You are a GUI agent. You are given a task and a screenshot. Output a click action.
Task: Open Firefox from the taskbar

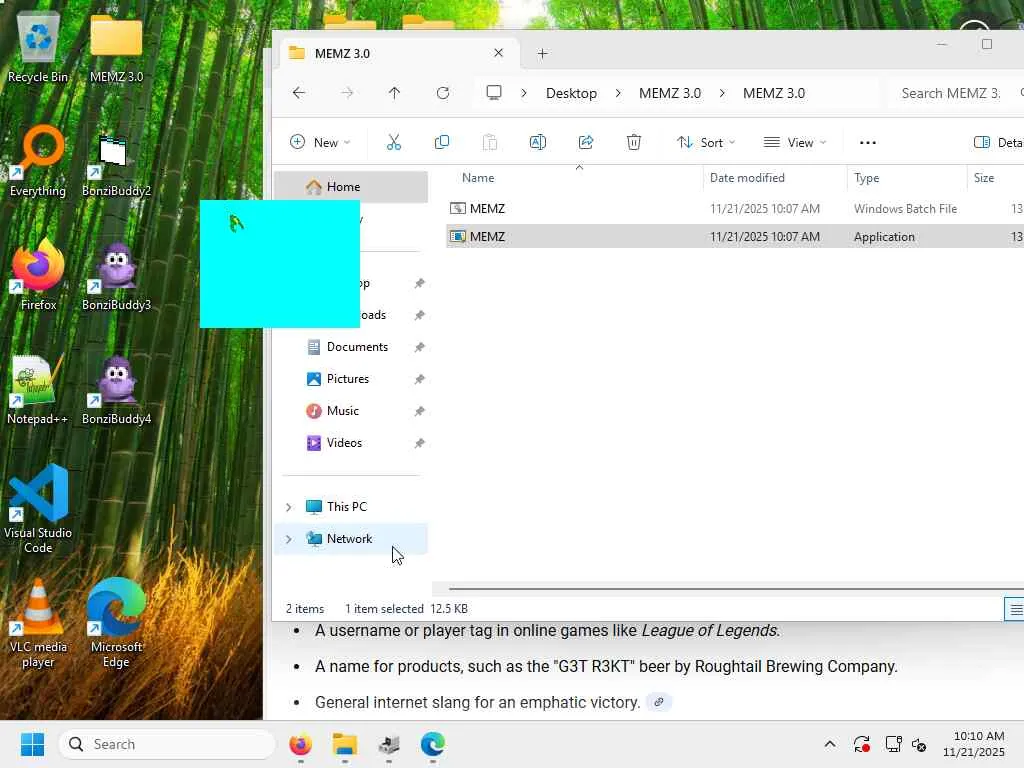[300, 744]
